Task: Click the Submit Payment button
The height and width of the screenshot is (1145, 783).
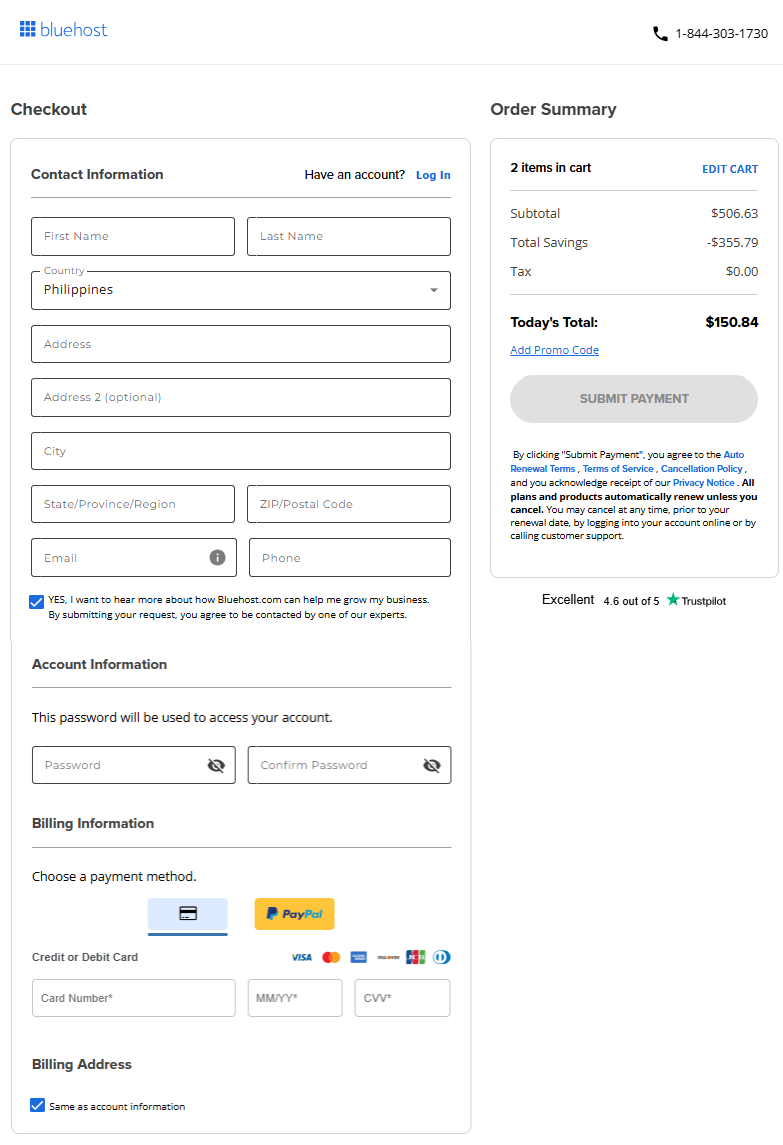Action: point(633,399)
